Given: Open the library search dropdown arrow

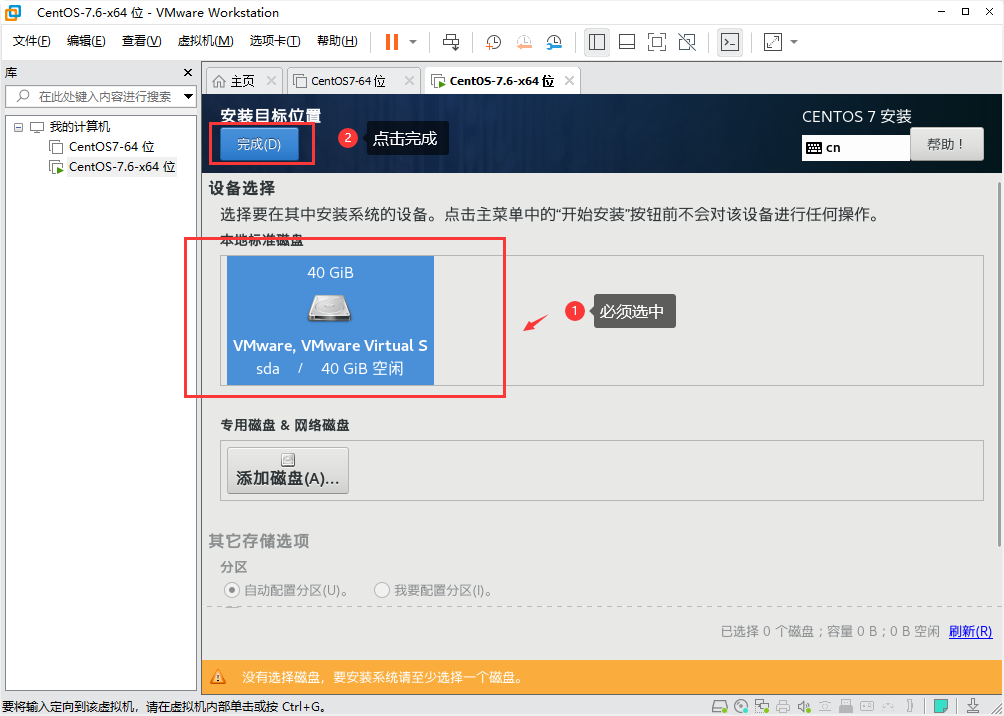Looking at the screenshot, I should pos(188,97).
